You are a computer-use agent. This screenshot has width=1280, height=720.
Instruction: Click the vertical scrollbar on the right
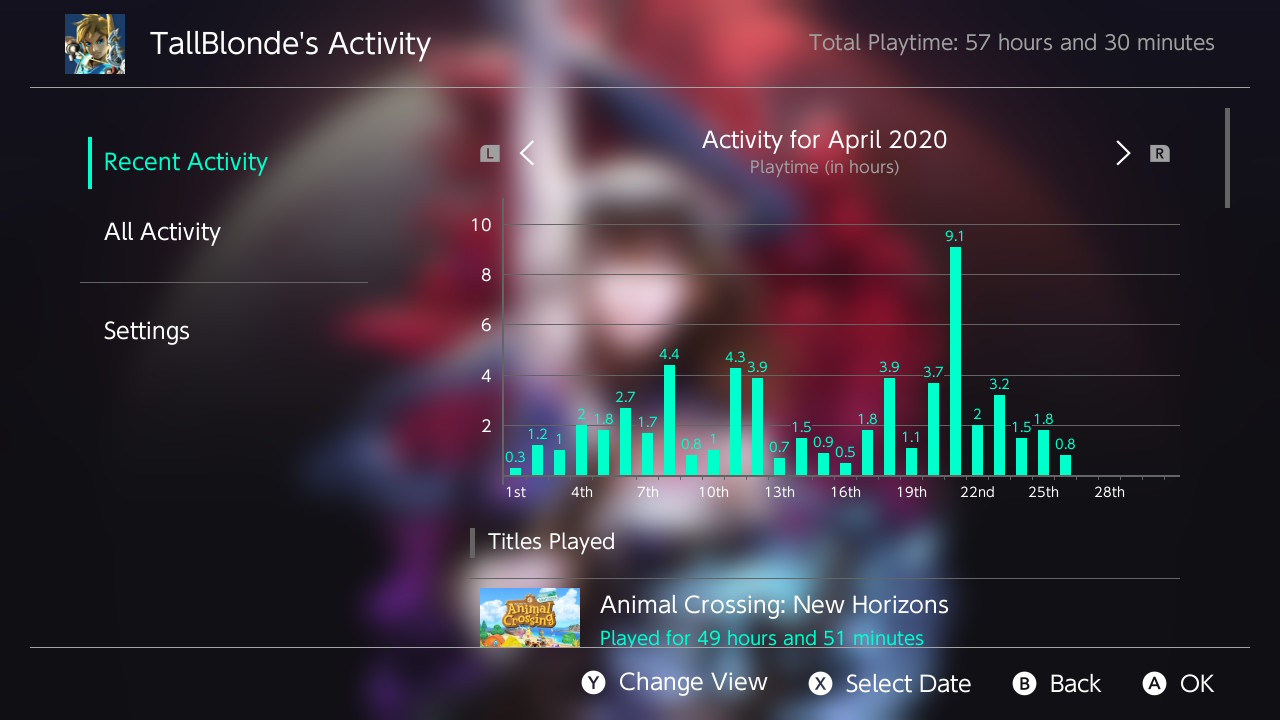(1227, 158)
